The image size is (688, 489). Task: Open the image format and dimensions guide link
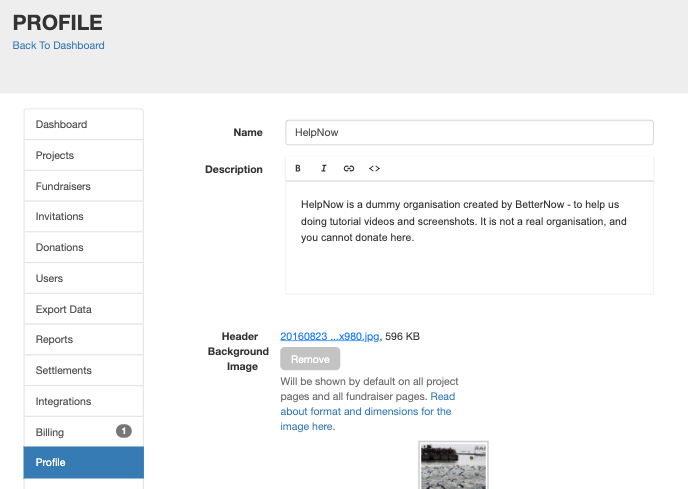[x=367, y=411]
